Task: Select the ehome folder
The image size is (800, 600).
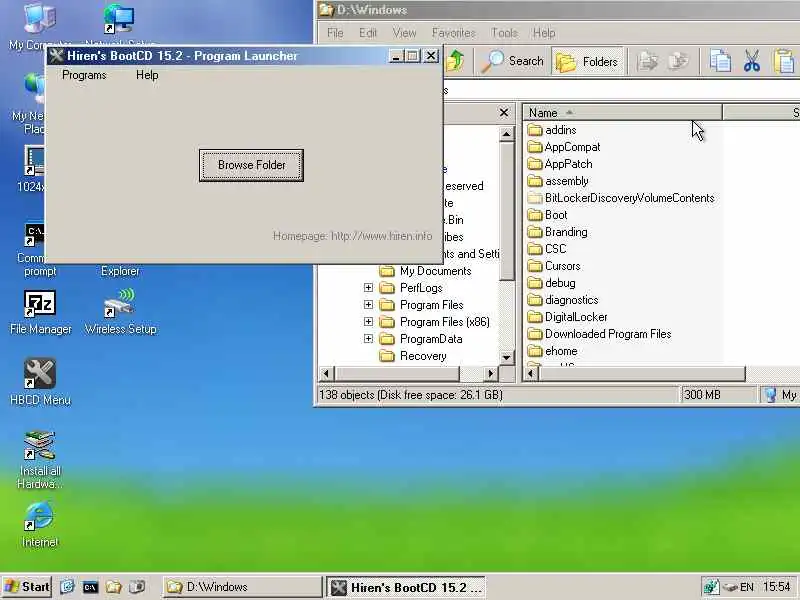Action: (552, 351)
